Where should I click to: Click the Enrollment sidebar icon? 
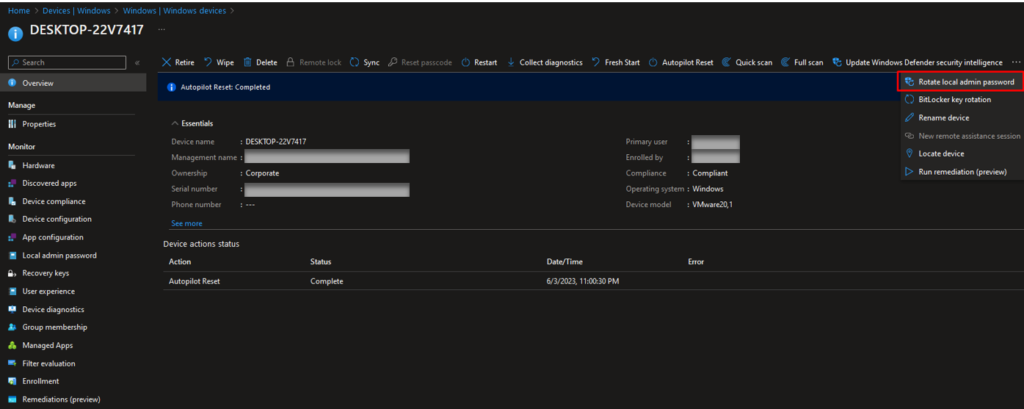[12, 382]
